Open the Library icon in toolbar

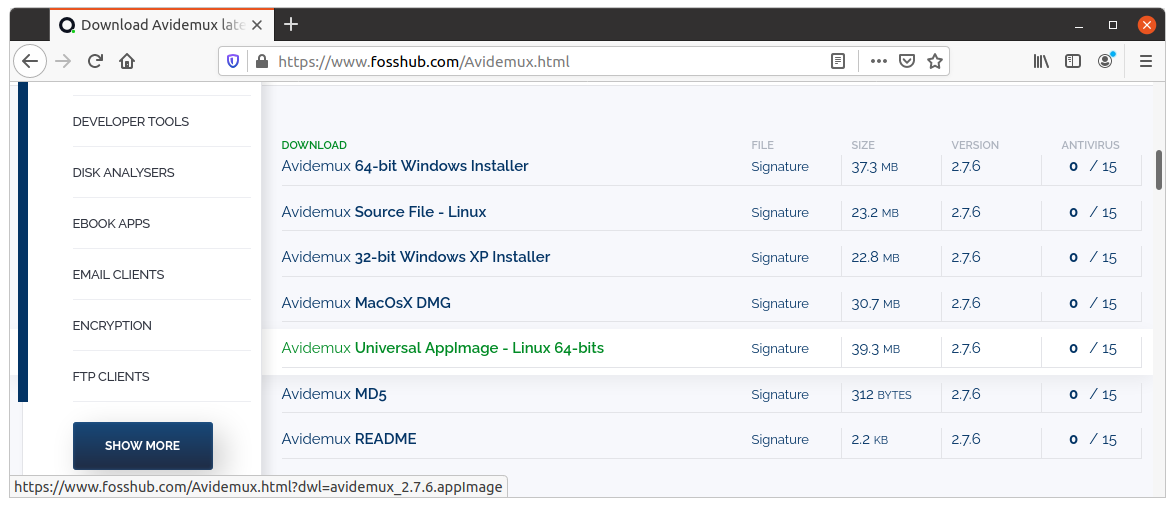point(1041,61)
